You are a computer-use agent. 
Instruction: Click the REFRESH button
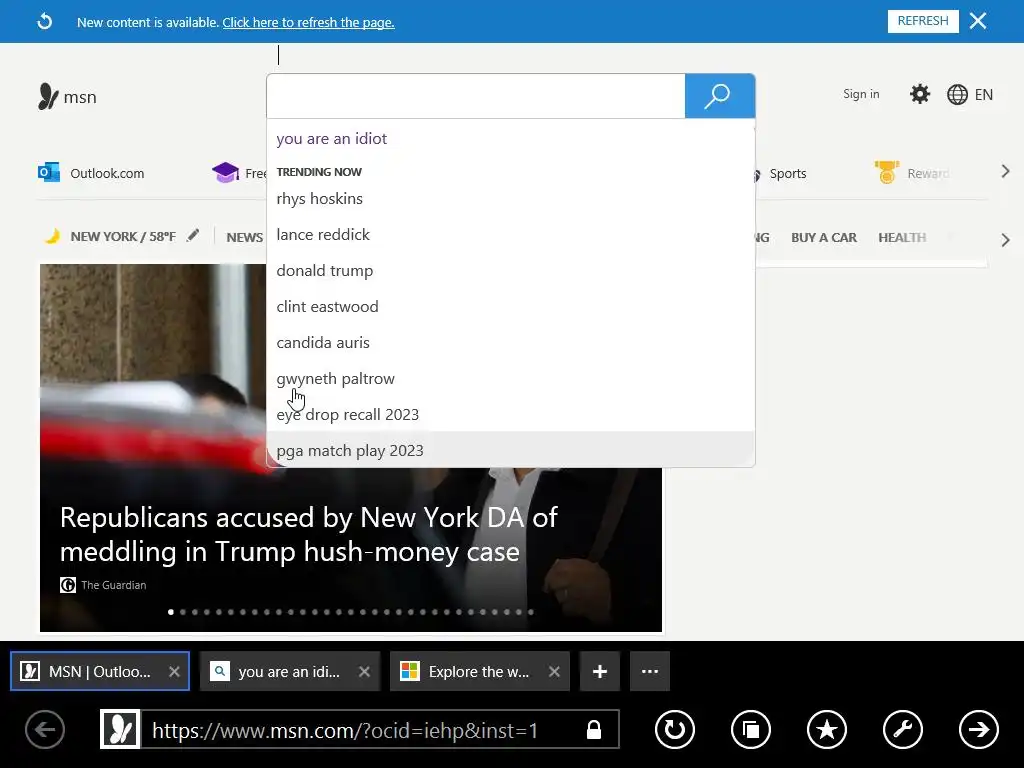923,21
